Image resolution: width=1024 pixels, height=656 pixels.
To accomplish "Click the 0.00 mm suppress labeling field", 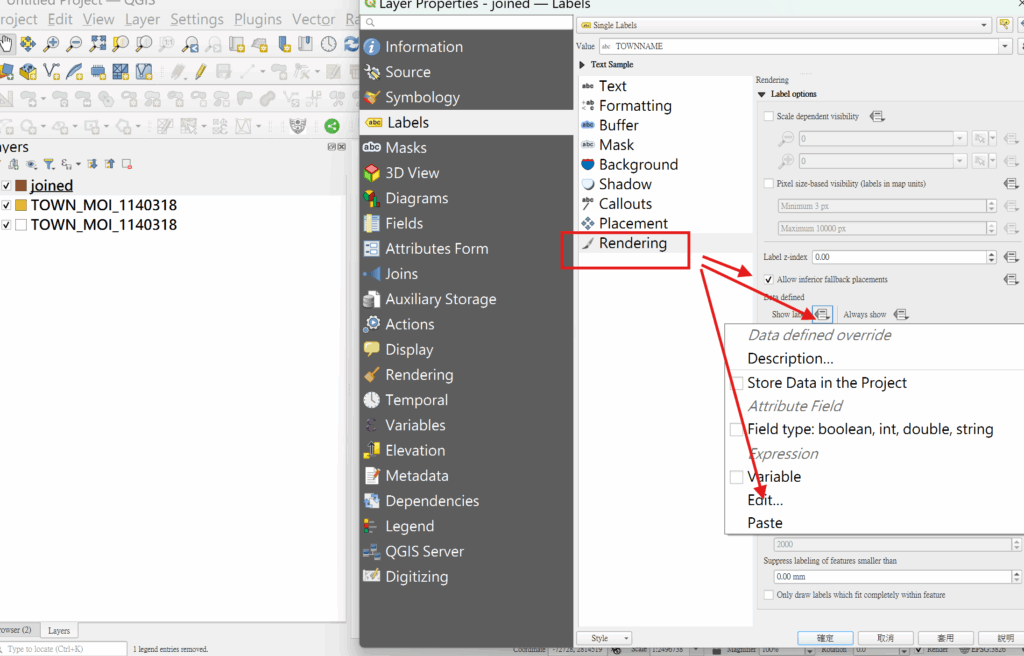I will point(893,577).
